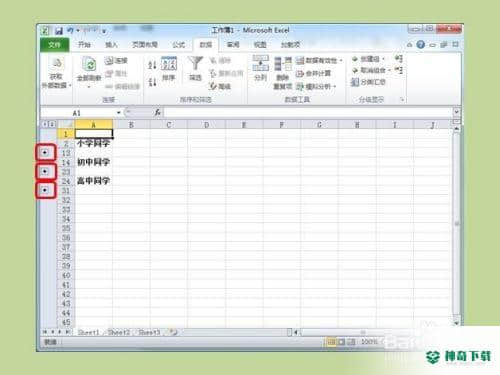500x375 pixels.
Task: Click in the formula bar input
Action: pyautogui.click(x=308, y=113)
